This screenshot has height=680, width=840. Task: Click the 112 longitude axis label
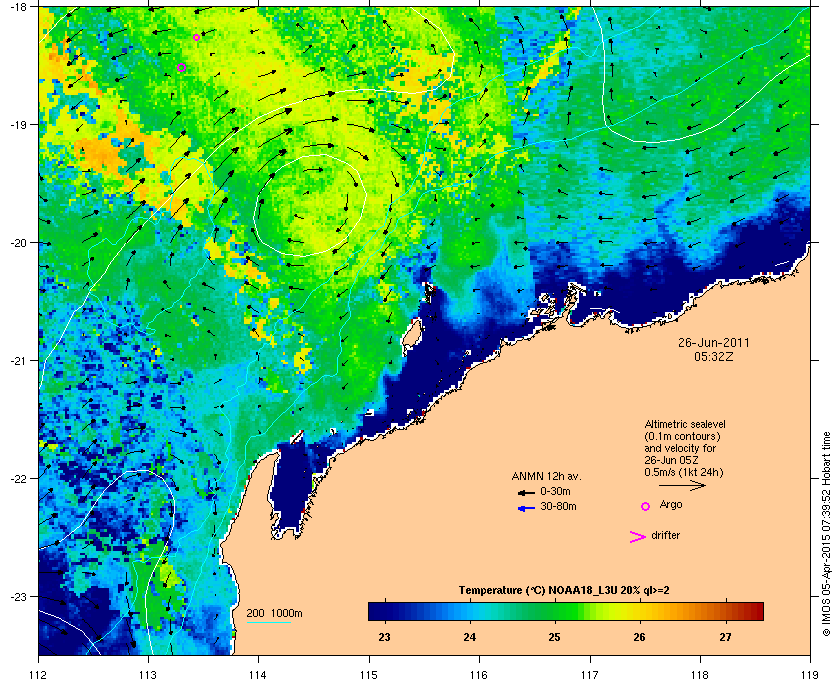[x=39, y=674]
